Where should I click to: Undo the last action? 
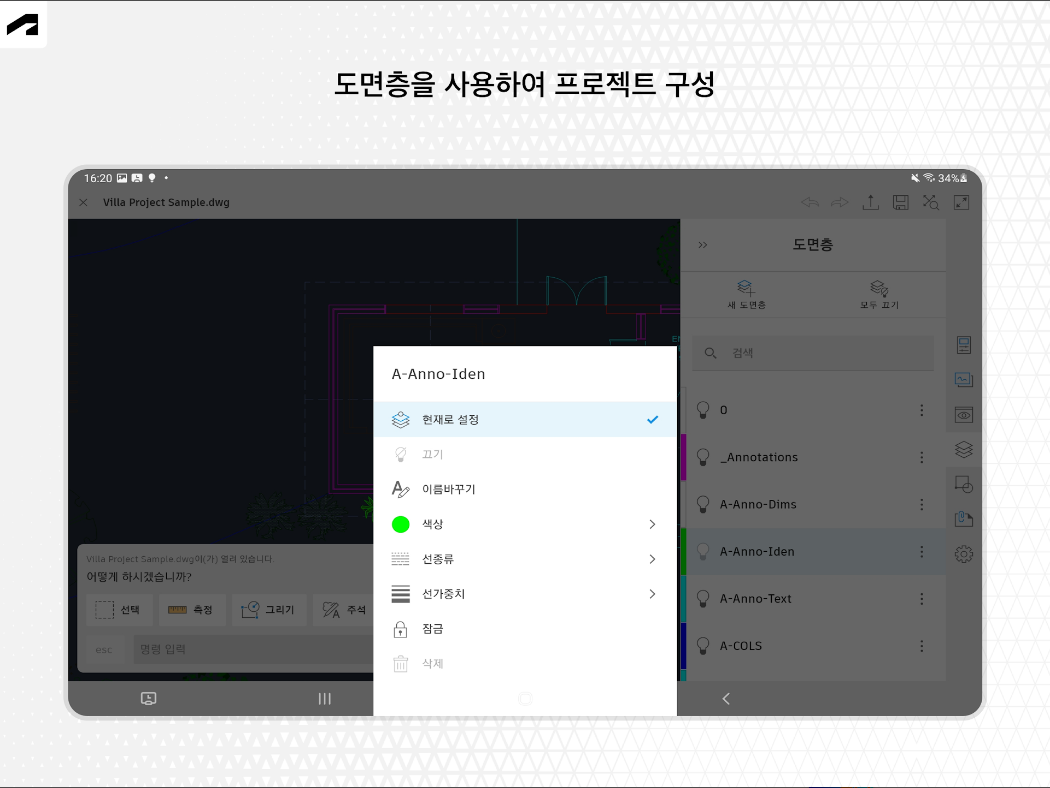click(x=811, y=202)
